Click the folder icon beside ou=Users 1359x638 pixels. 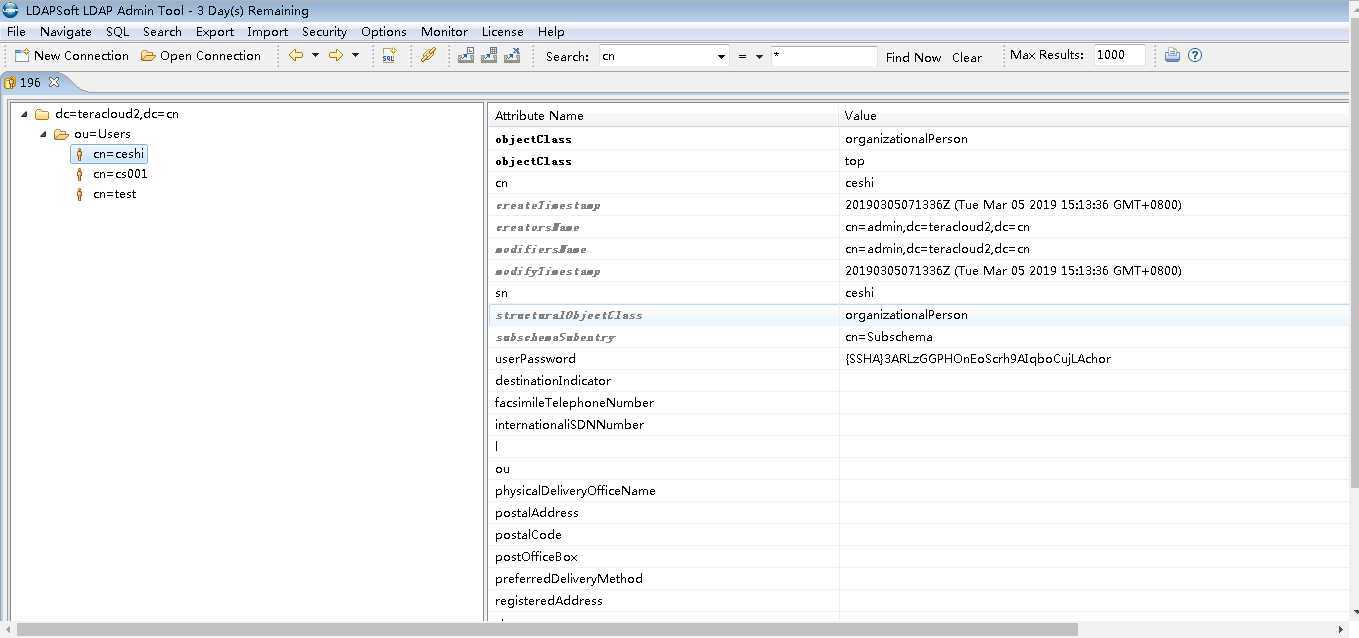point(61,134)
